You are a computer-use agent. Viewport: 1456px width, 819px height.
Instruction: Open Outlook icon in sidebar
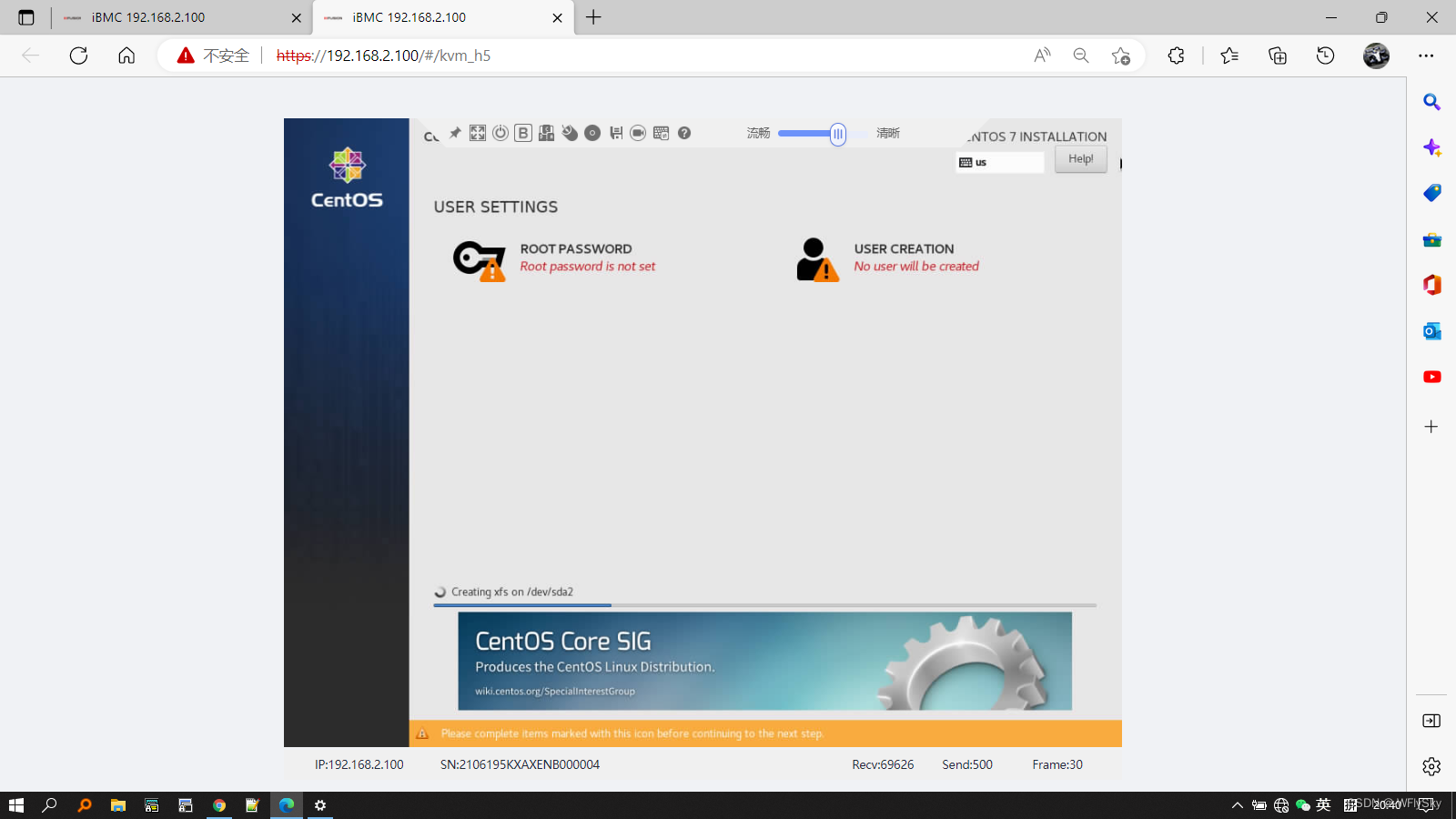(x=1431, y=331)
